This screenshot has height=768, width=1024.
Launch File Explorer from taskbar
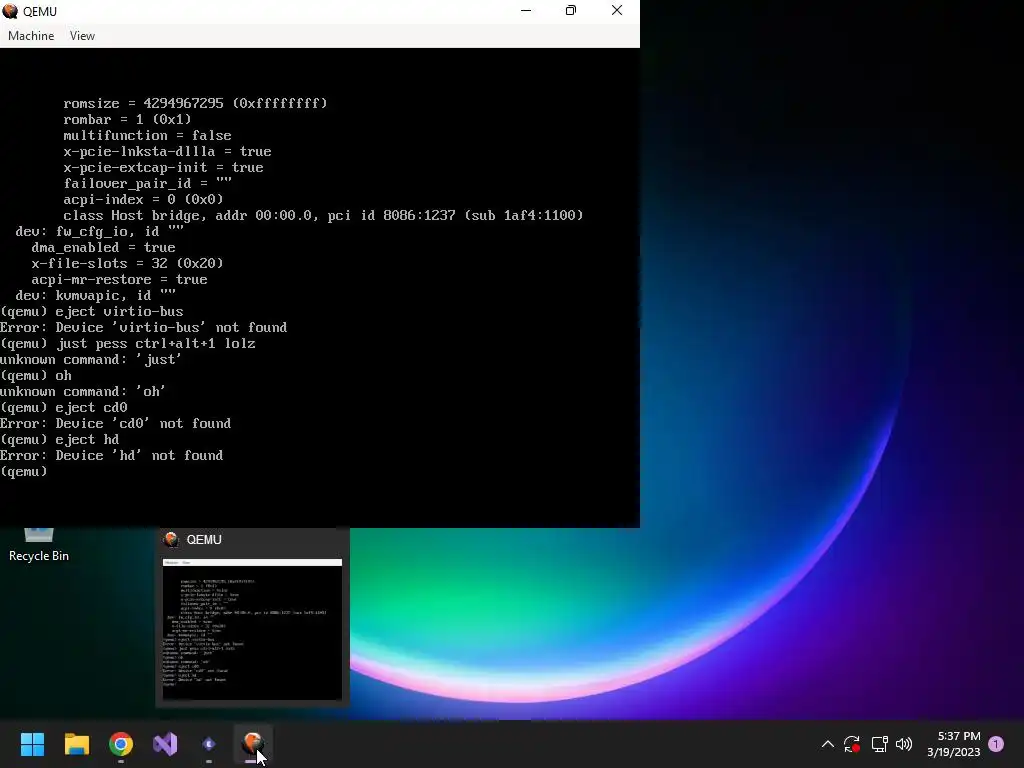coord(76,744)
